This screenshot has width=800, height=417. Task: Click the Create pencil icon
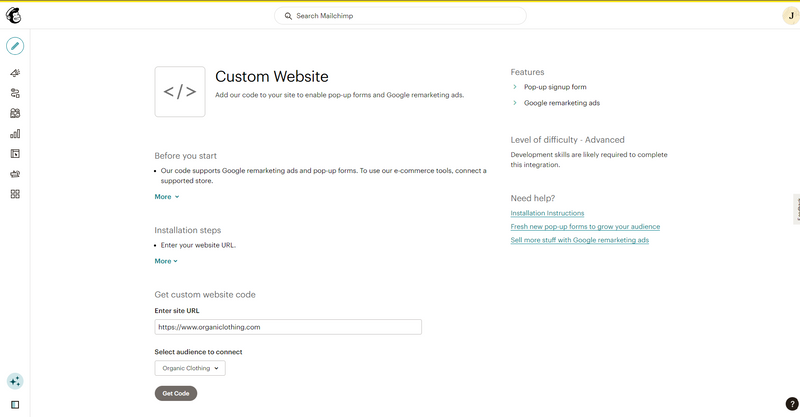point(15,46)
